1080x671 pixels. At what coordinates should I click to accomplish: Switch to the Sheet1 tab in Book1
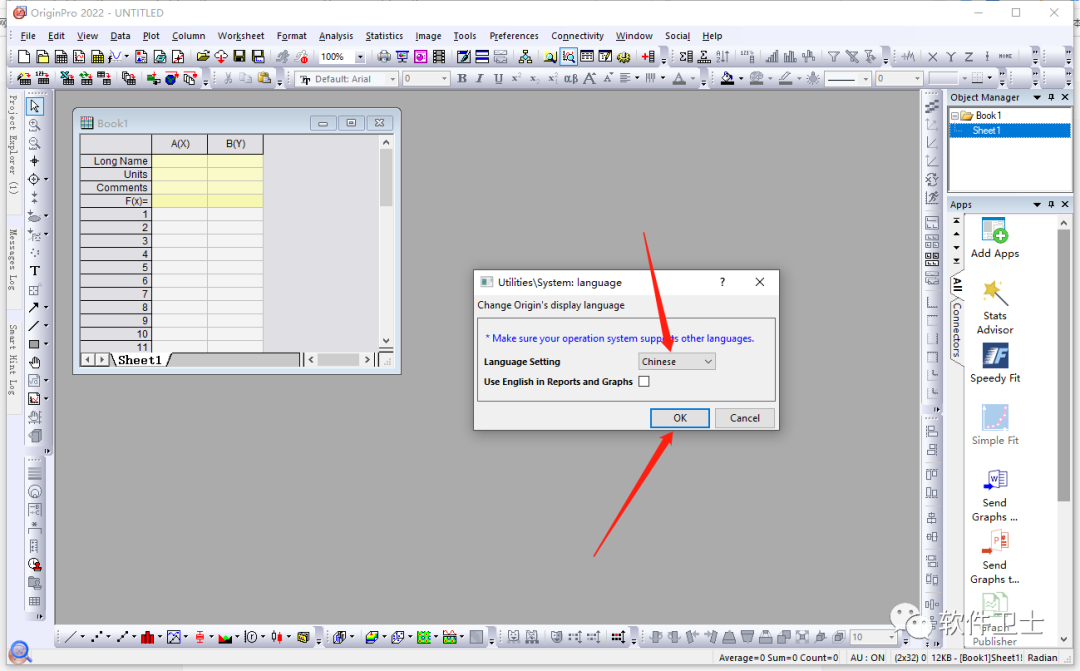[x=140, y=360]
